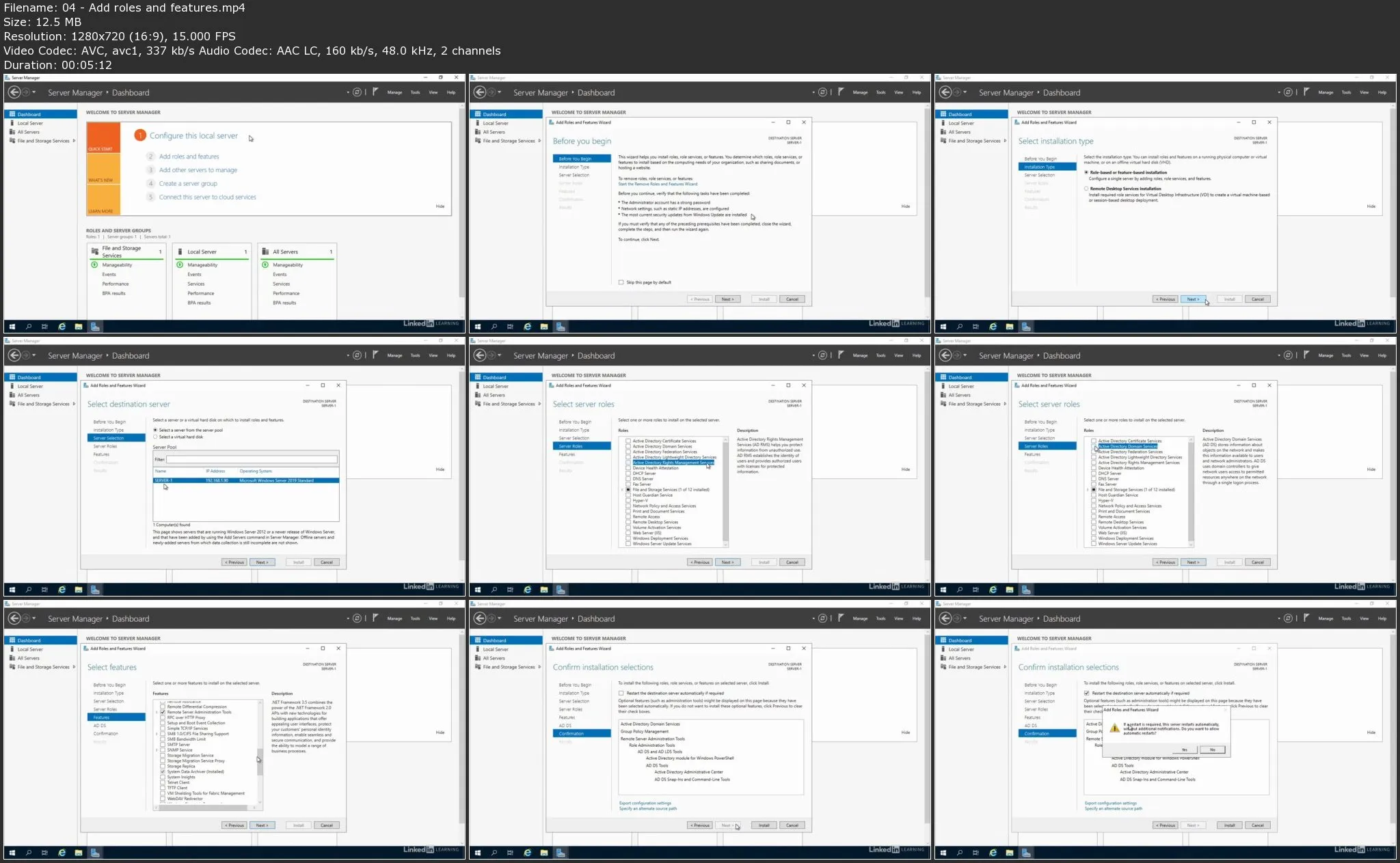This screenshot has height=863, width=1400.
Task: Click the warning icon in the restart dialog
Action: (x=1114, y=728)
